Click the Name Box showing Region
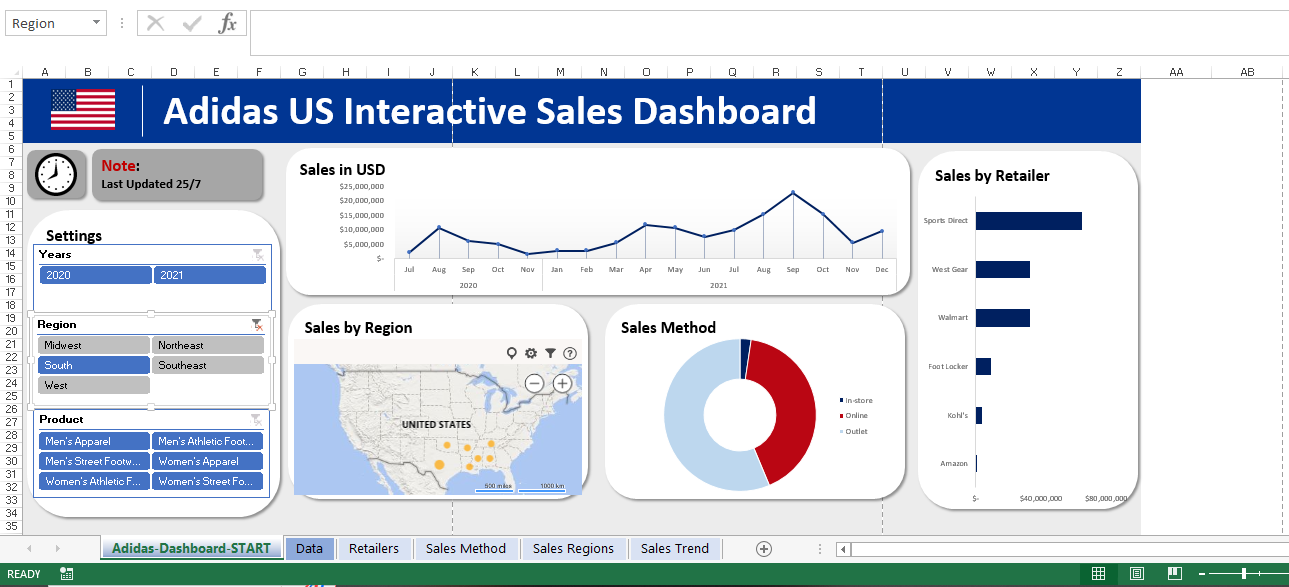The height and width of the screenshot is (587, 1289). click(x=47, y=23)
